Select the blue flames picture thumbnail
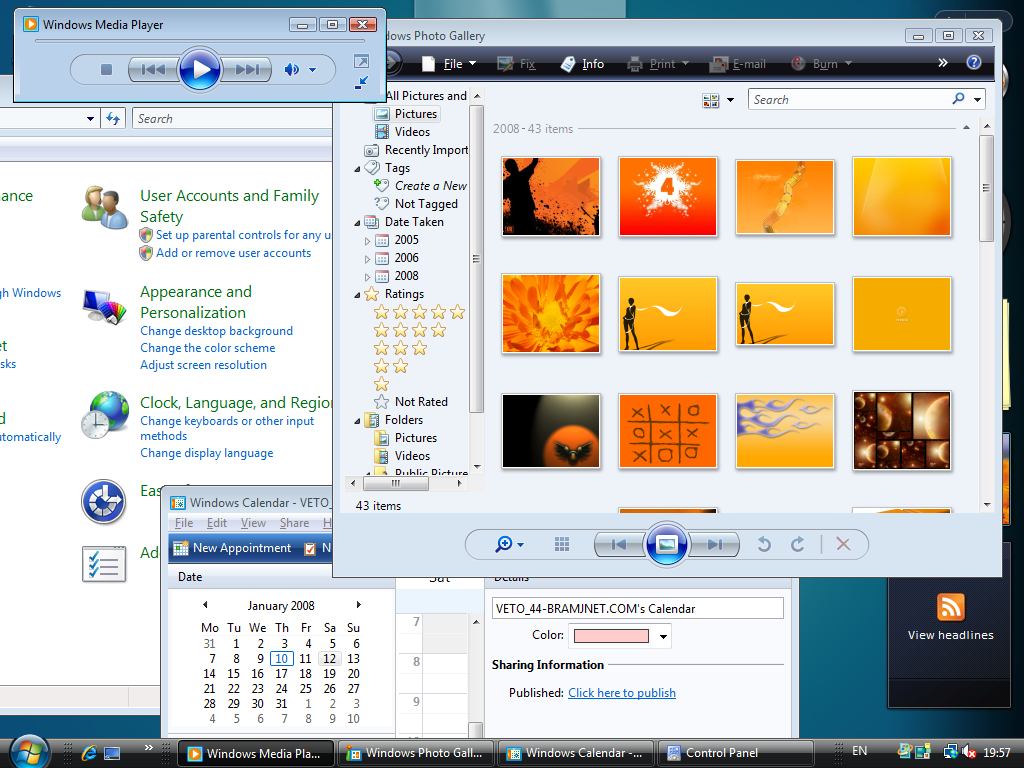1024x768 pixels. pyautogui.click(x=784, y=431)
